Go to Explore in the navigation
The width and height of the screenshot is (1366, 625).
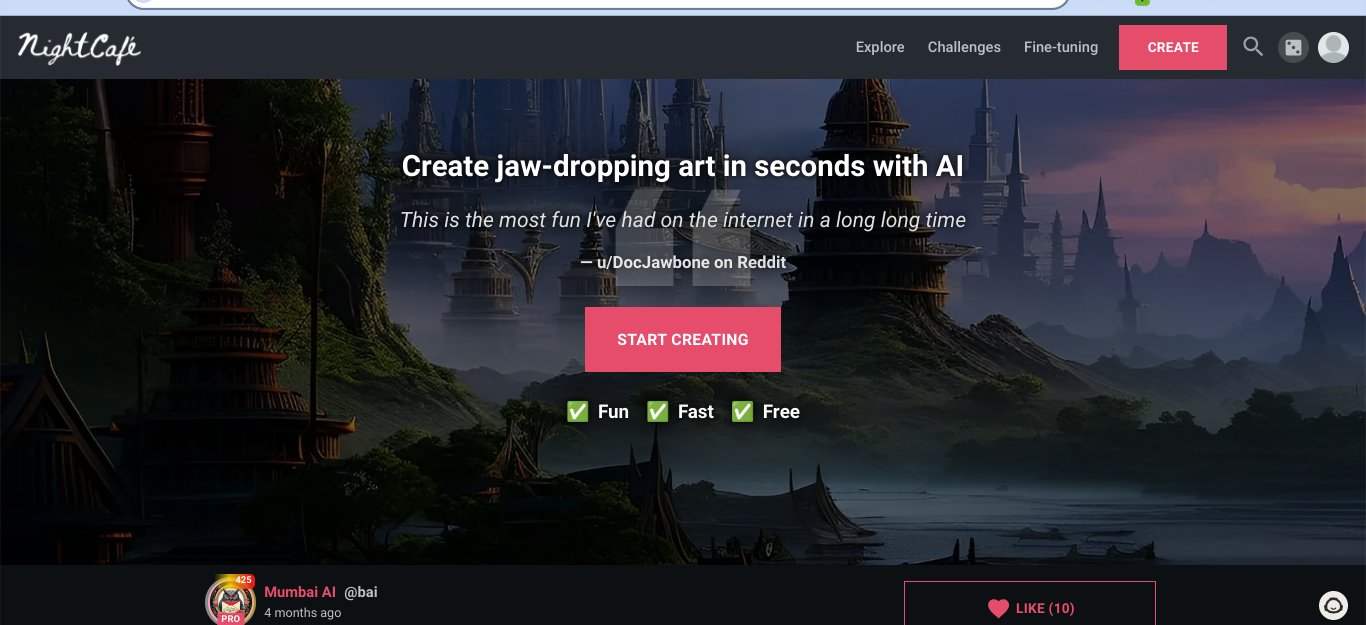pos(880,47)
